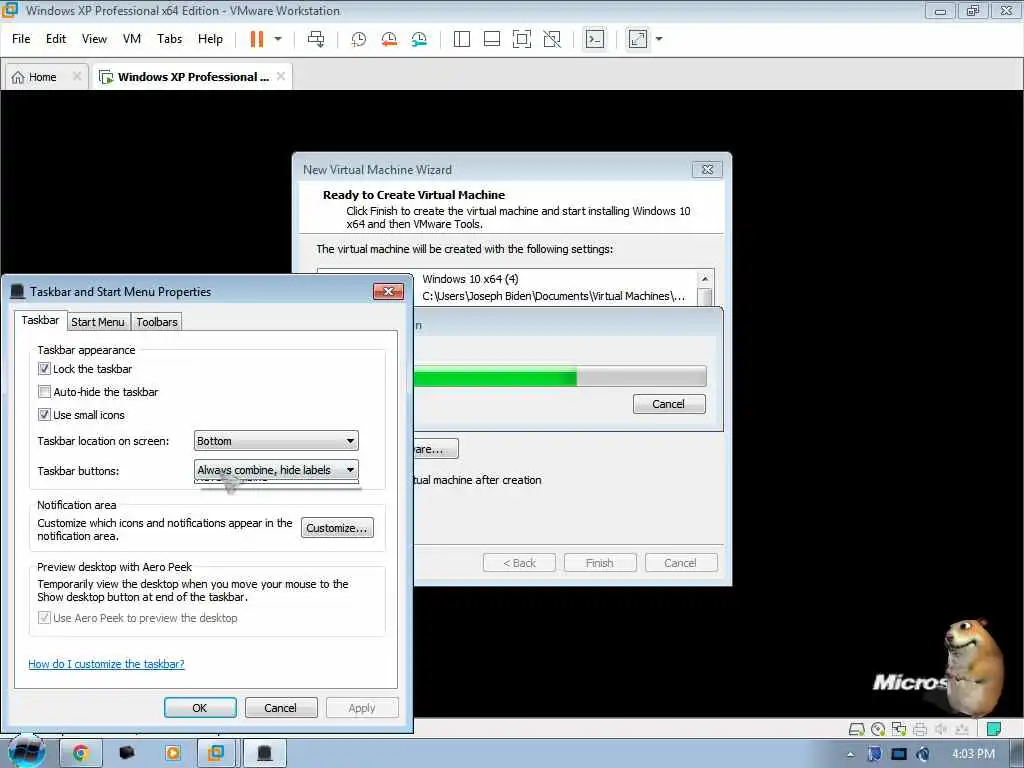Click the Windows Start orb
Screen dimensions: 1024x768
click(x=26, y=752)
